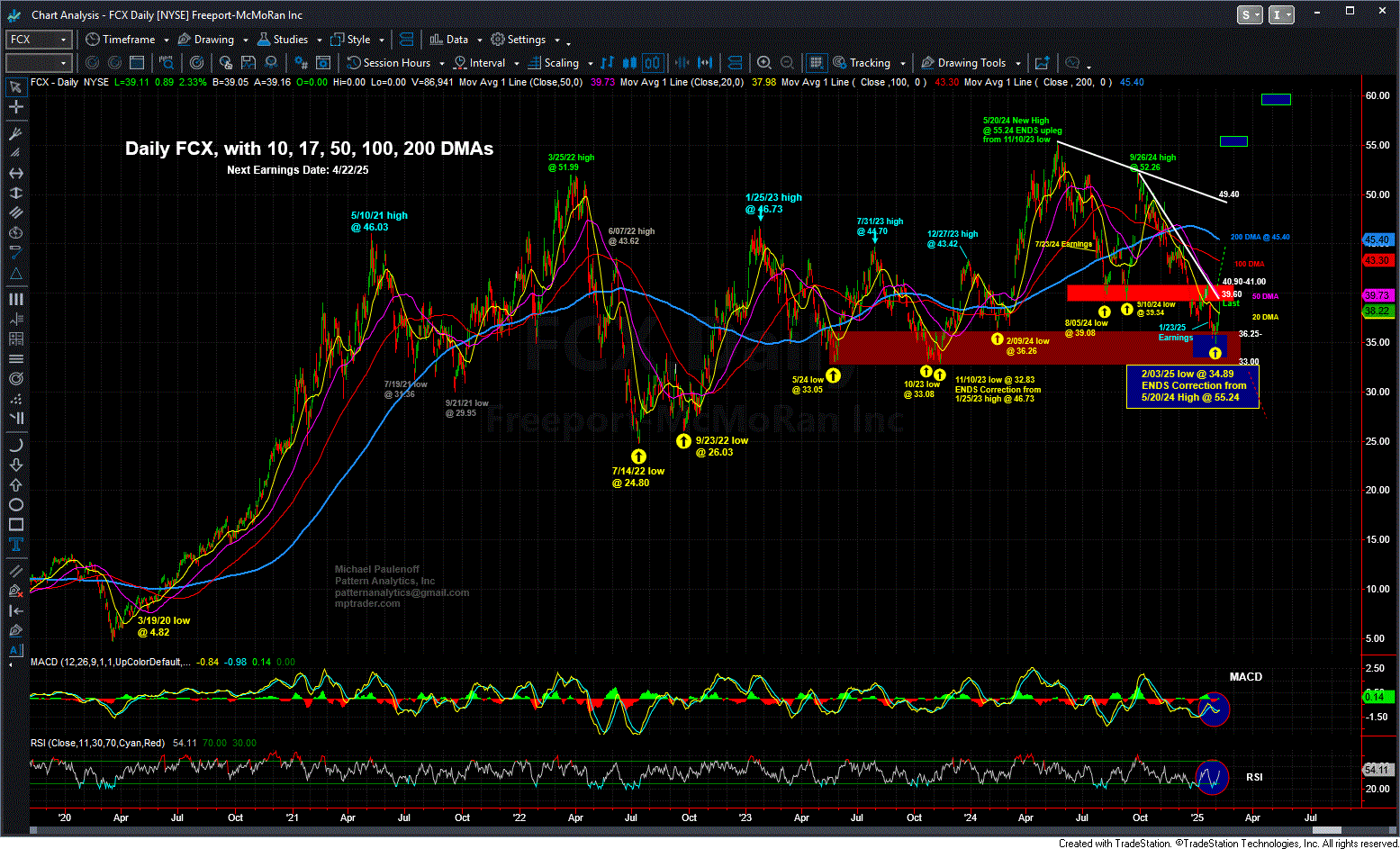Open the Data menu

(456, 40)
